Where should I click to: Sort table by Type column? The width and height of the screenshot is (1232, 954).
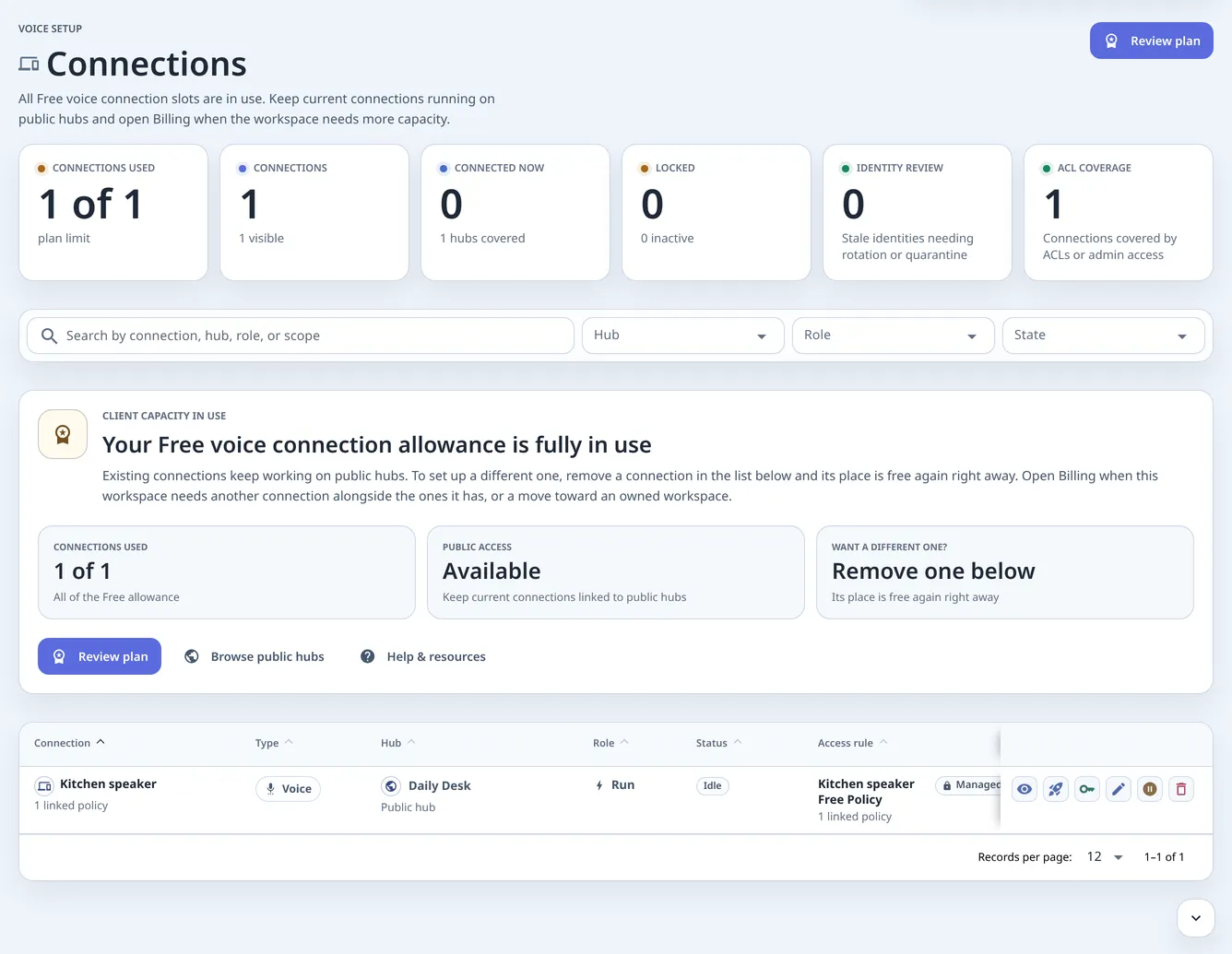pyautogui.click(x=274, y=743)
